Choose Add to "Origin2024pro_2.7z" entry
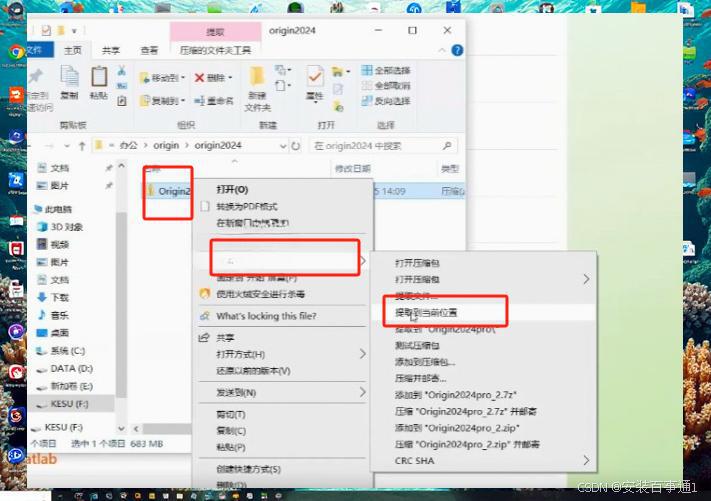 coord(456,394)
